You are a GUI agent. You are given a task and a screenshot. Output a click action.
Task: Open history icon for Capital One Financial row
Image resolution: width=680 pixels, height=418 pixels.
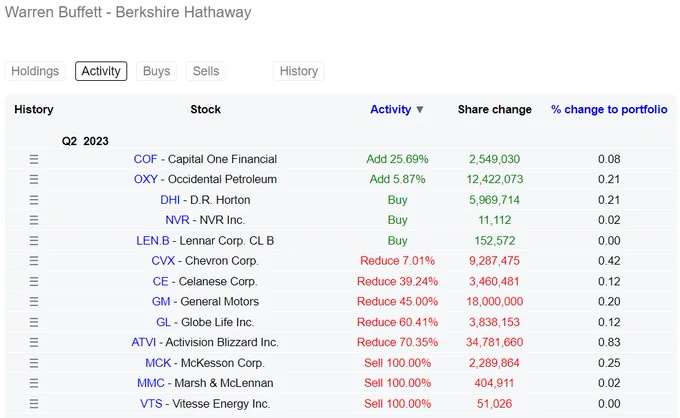[34, 159]
